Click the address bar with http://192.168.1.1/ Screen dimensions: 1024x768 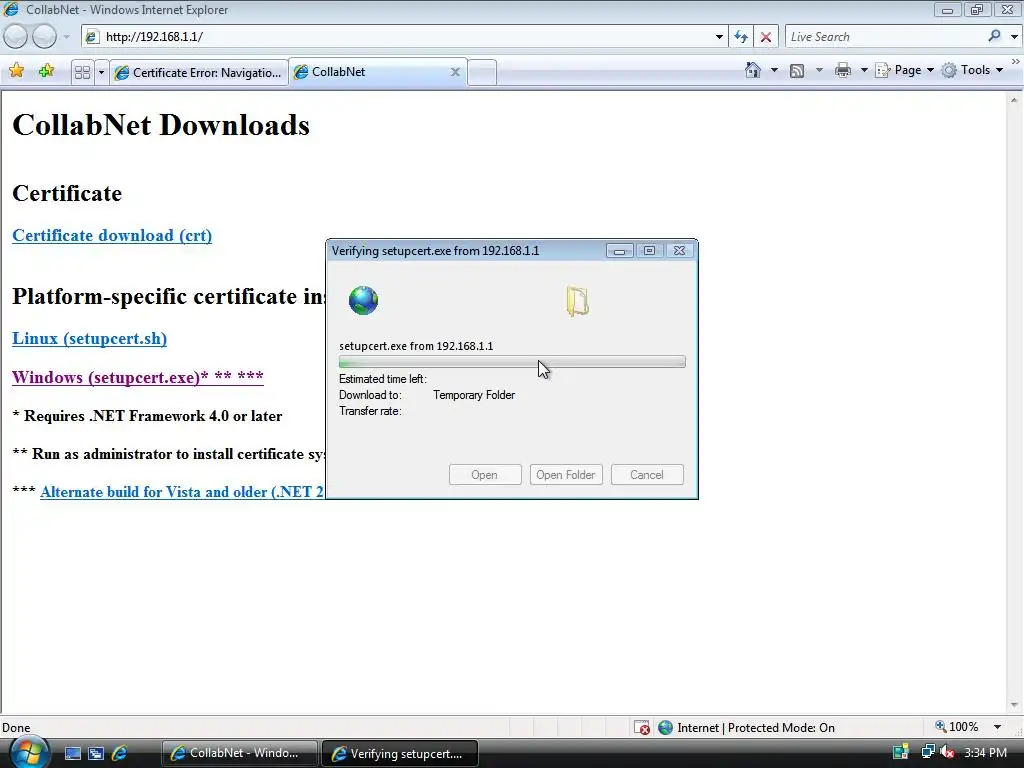(x=397, y=37)
